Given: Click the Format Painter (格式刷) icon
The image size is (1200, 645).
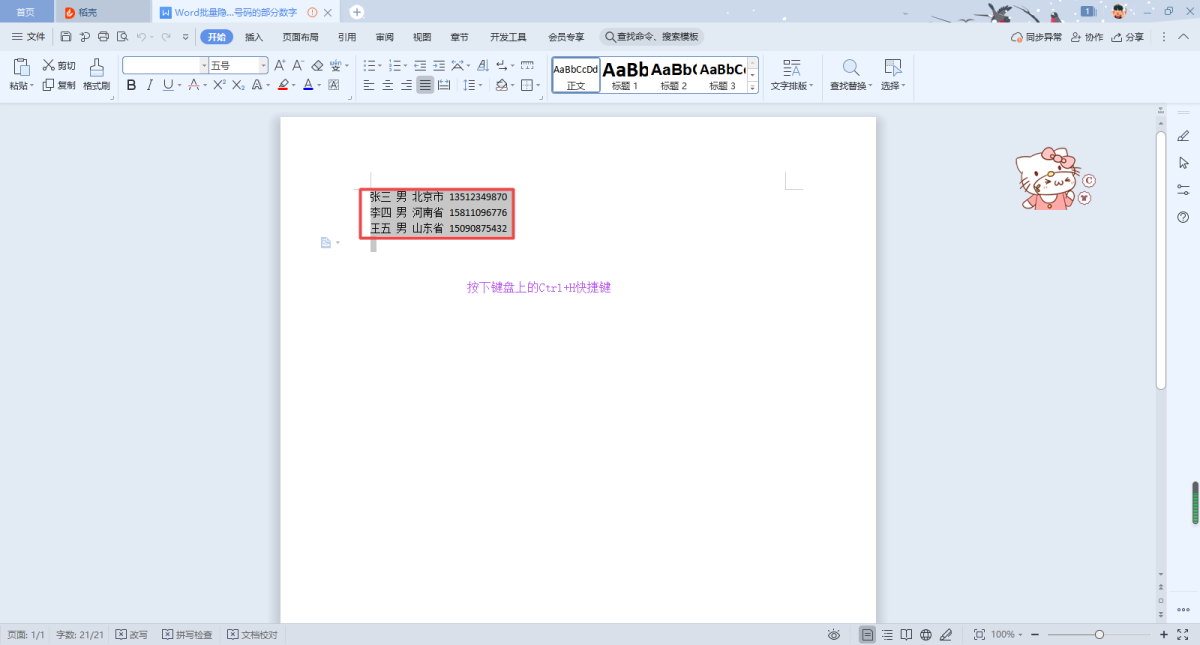Looking at the screenshot, I should (x=96, y=68).
